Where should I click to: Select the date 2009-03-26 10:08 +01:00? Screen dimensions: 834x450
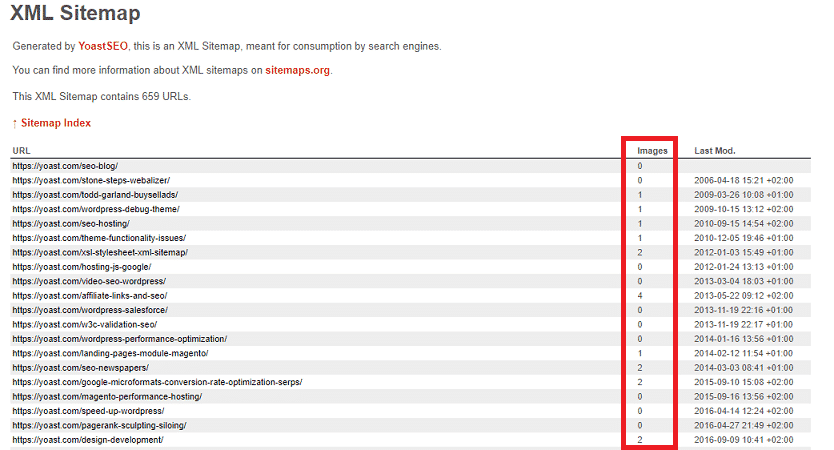744,195
